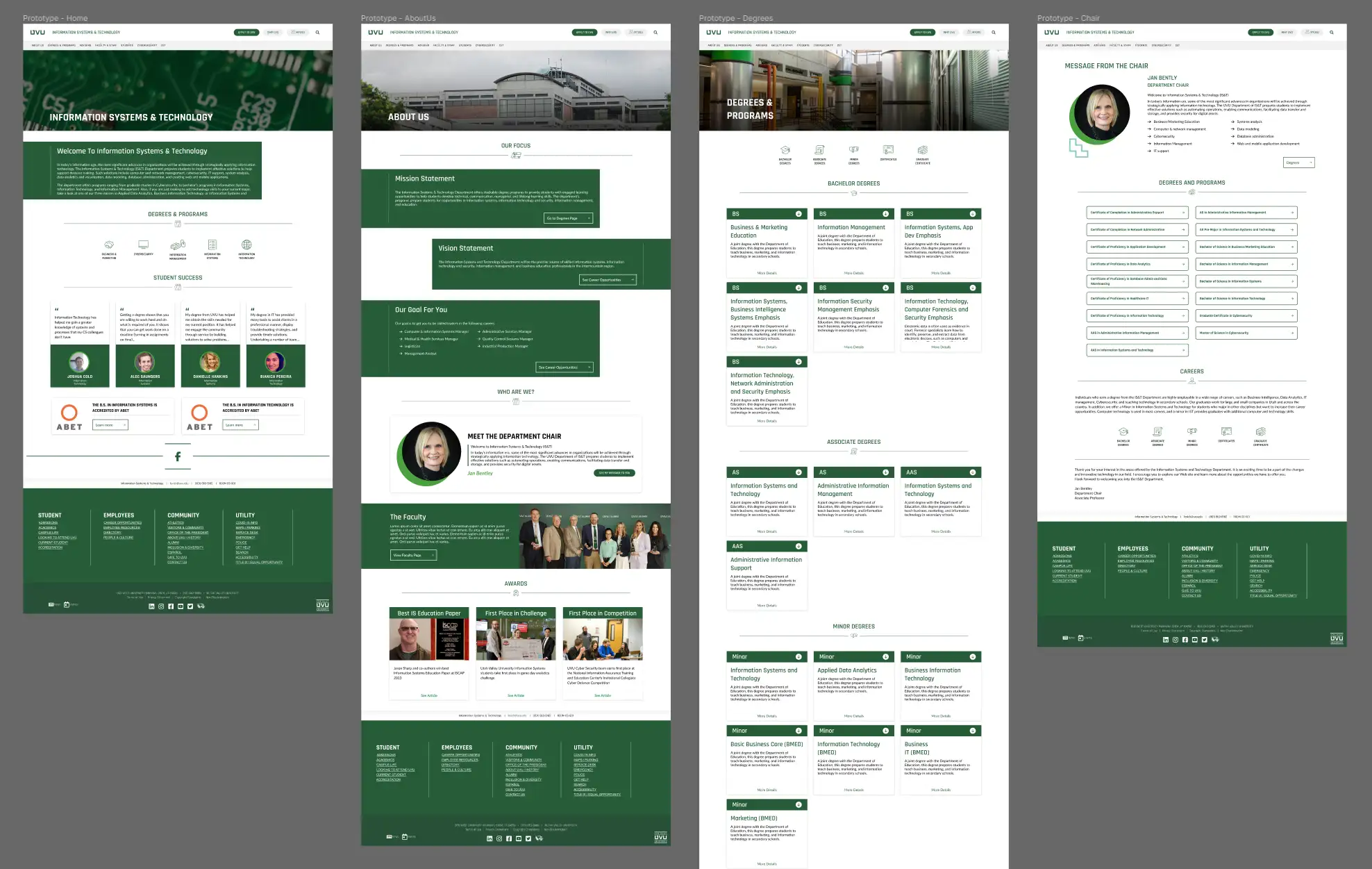
Task: Click See Article under Best IS Education Paper
Action: tap(429, 695)
